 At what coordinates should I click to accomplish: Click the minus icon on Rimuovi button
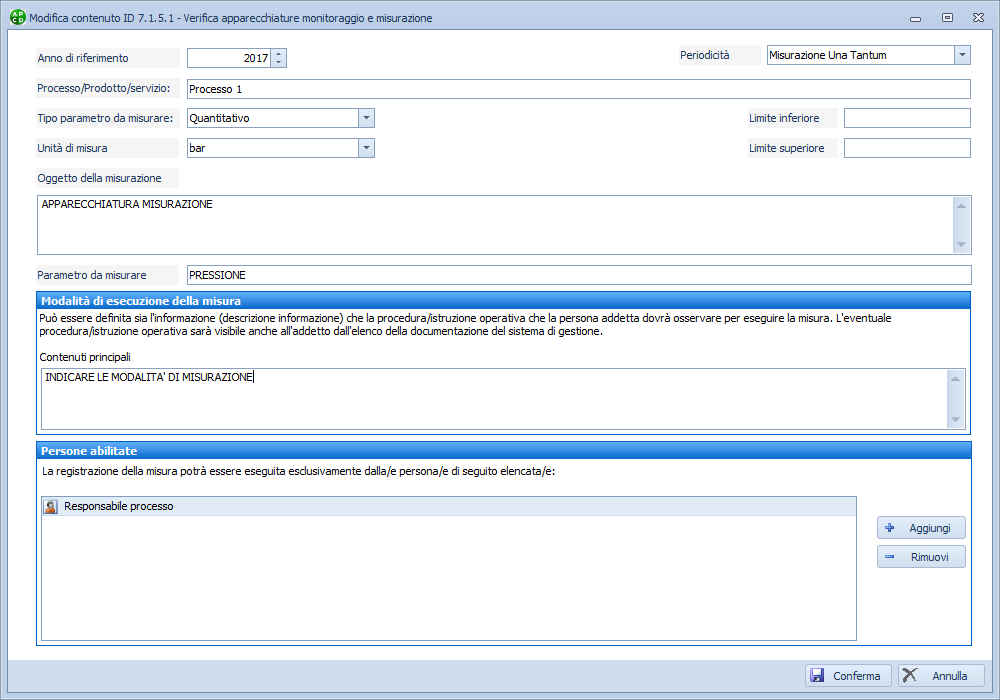(890, 557)
